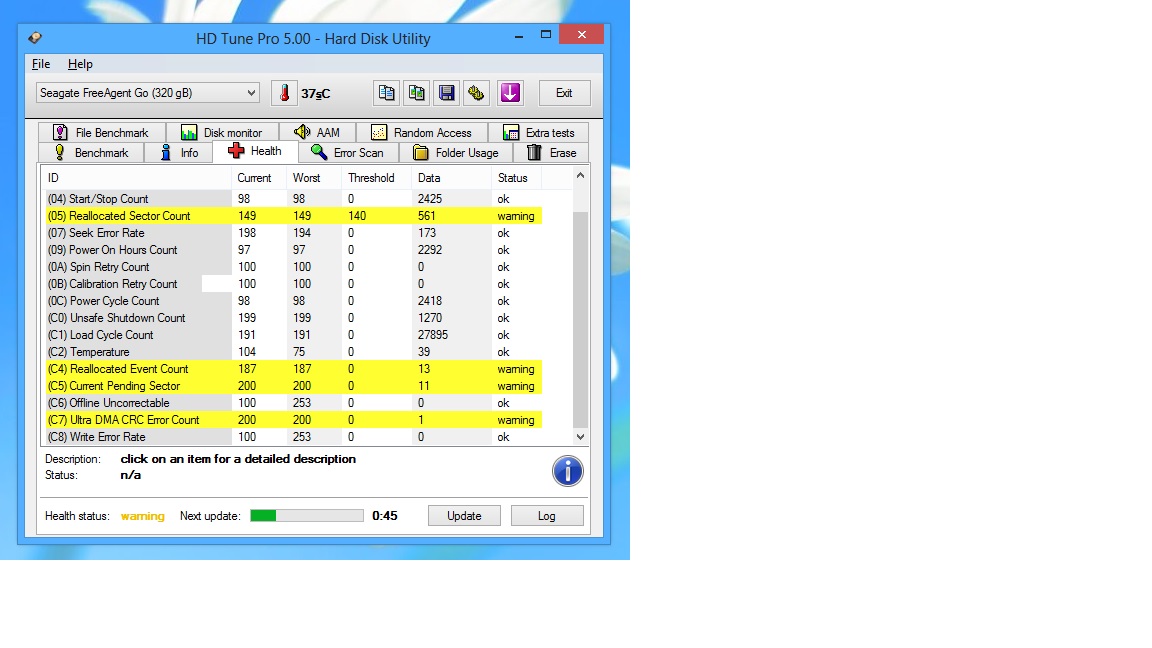
Task: Click the copy screenshot to clipboard icon
Action: 417,93
